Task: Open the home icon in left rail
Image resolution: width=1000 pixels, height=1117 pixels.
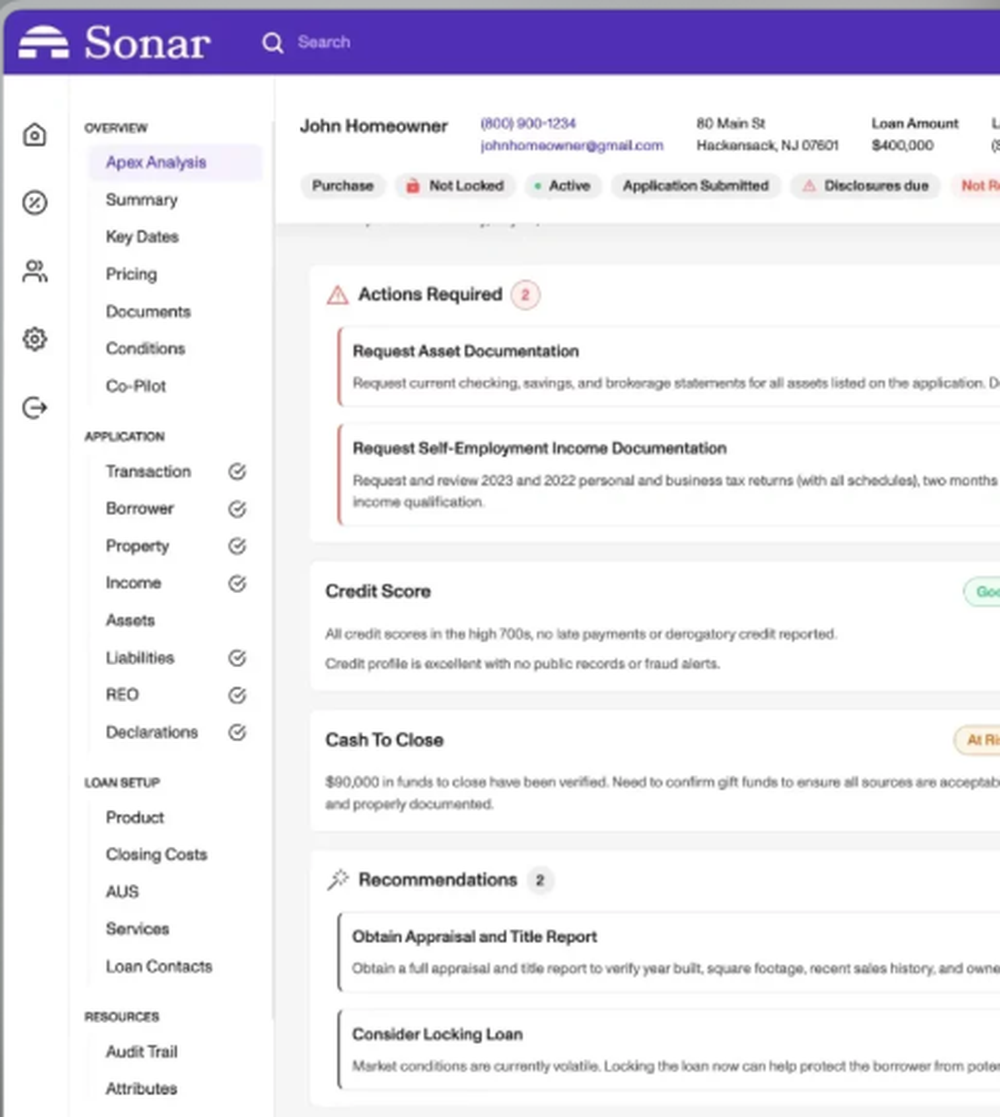Action: (x=35, y=135)
